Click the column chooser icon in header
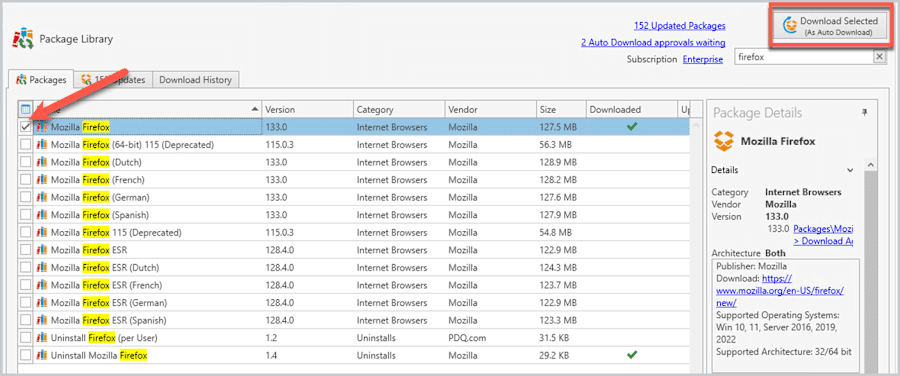900x376 pixels. point(25,109)
